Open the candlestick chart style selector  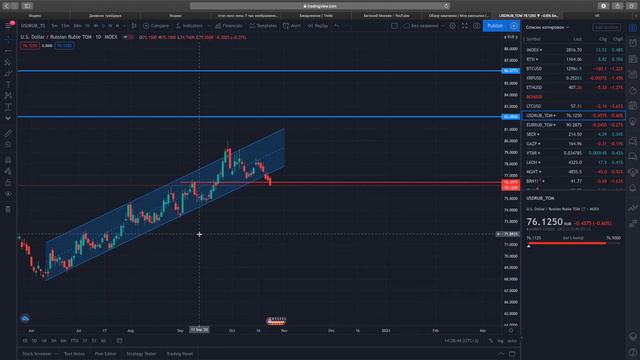pyautogui.click(x=134, y=26)
